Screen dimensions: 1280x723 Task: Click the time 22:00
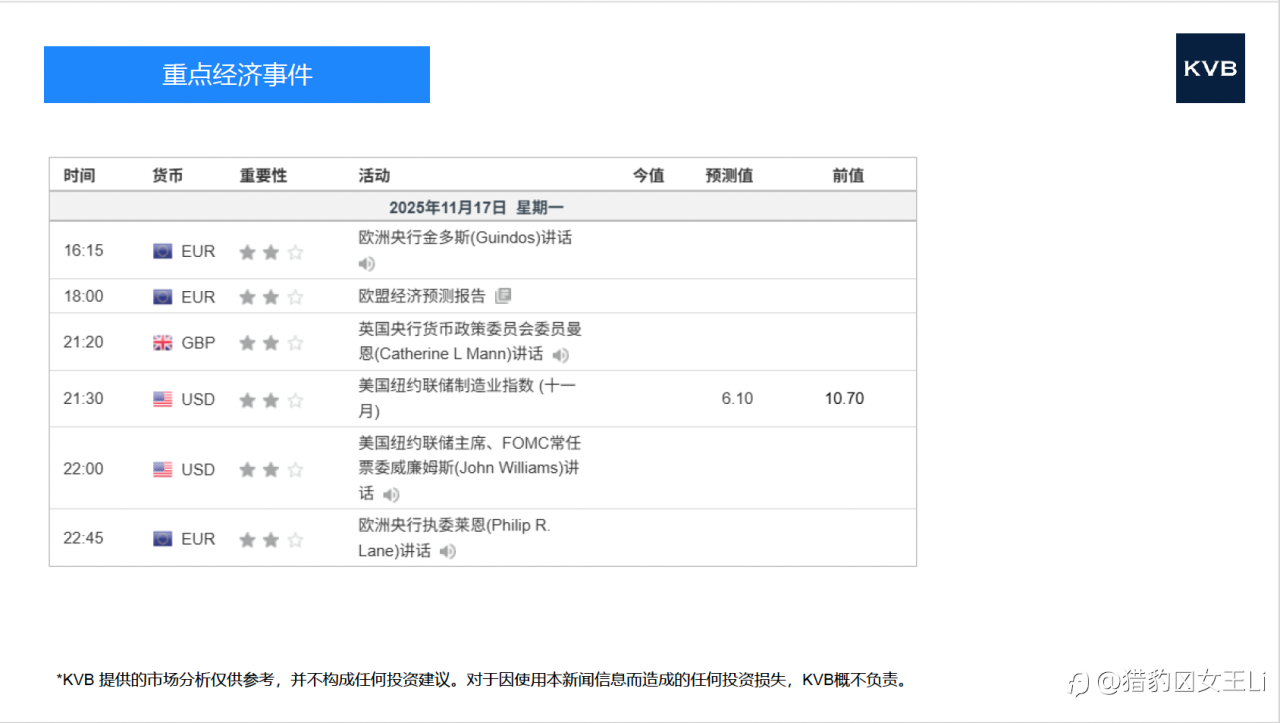tap(84, 469)
